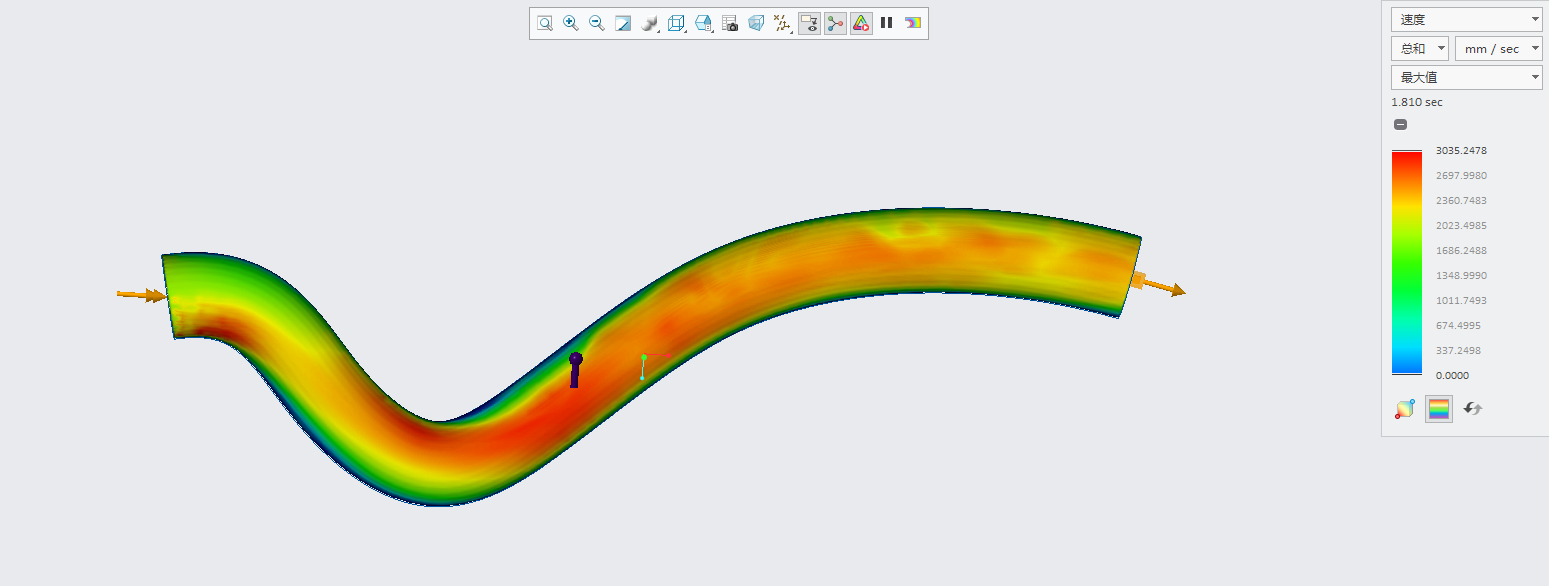Open the 最大值 dropdown
The image size is (1549, 586).
pyautogui.click(x=1466, y=78)
